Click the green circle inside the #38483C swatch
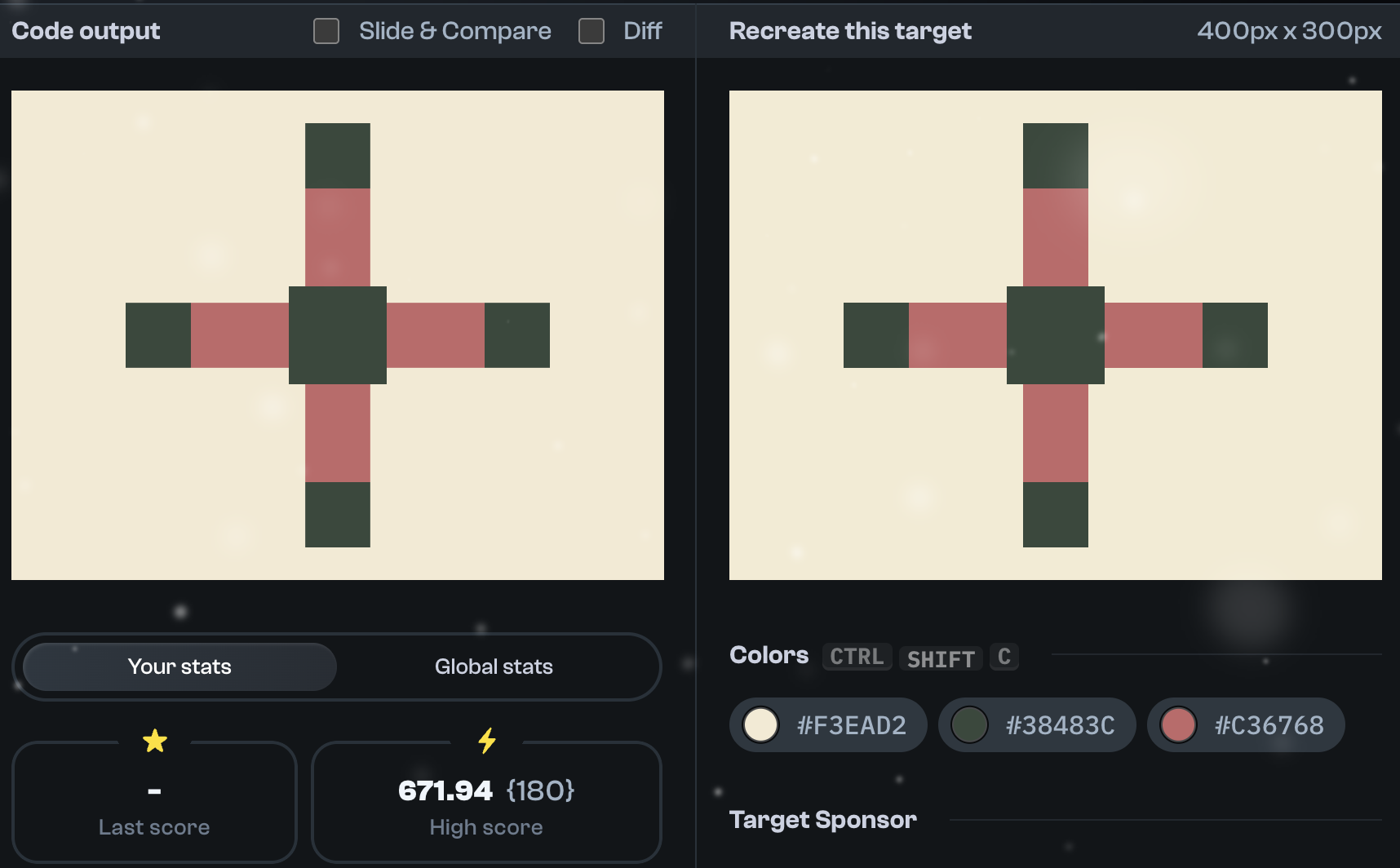Image resolution: width=1400 pixels, height=868 pixels. (970, 724)
